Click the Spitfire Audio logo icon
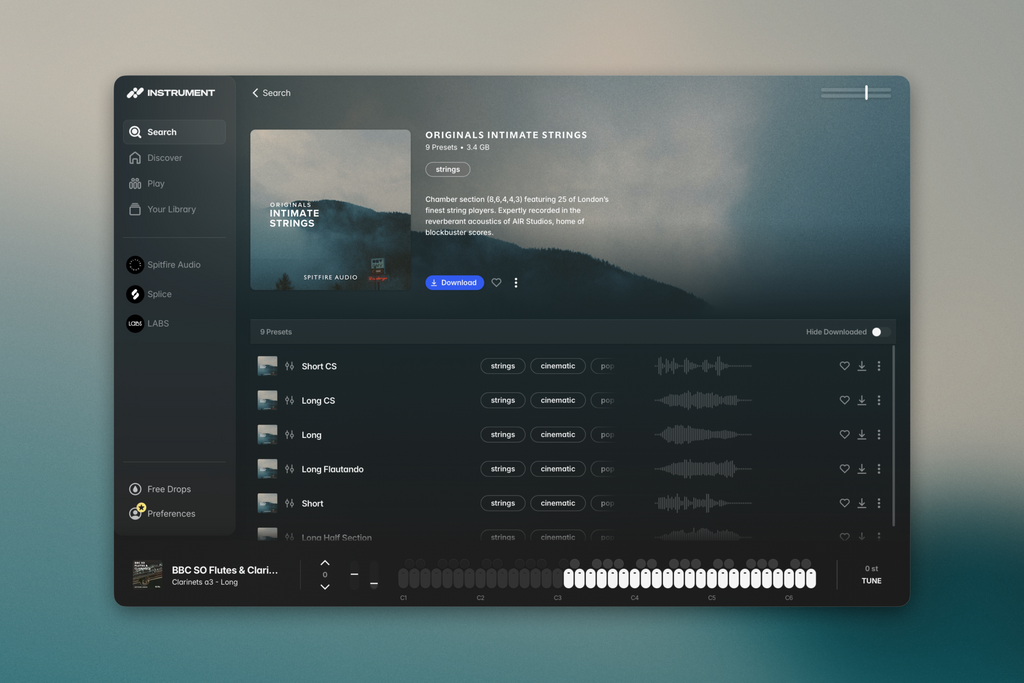The image size is (1024, 683). click(x=135, y=264)
